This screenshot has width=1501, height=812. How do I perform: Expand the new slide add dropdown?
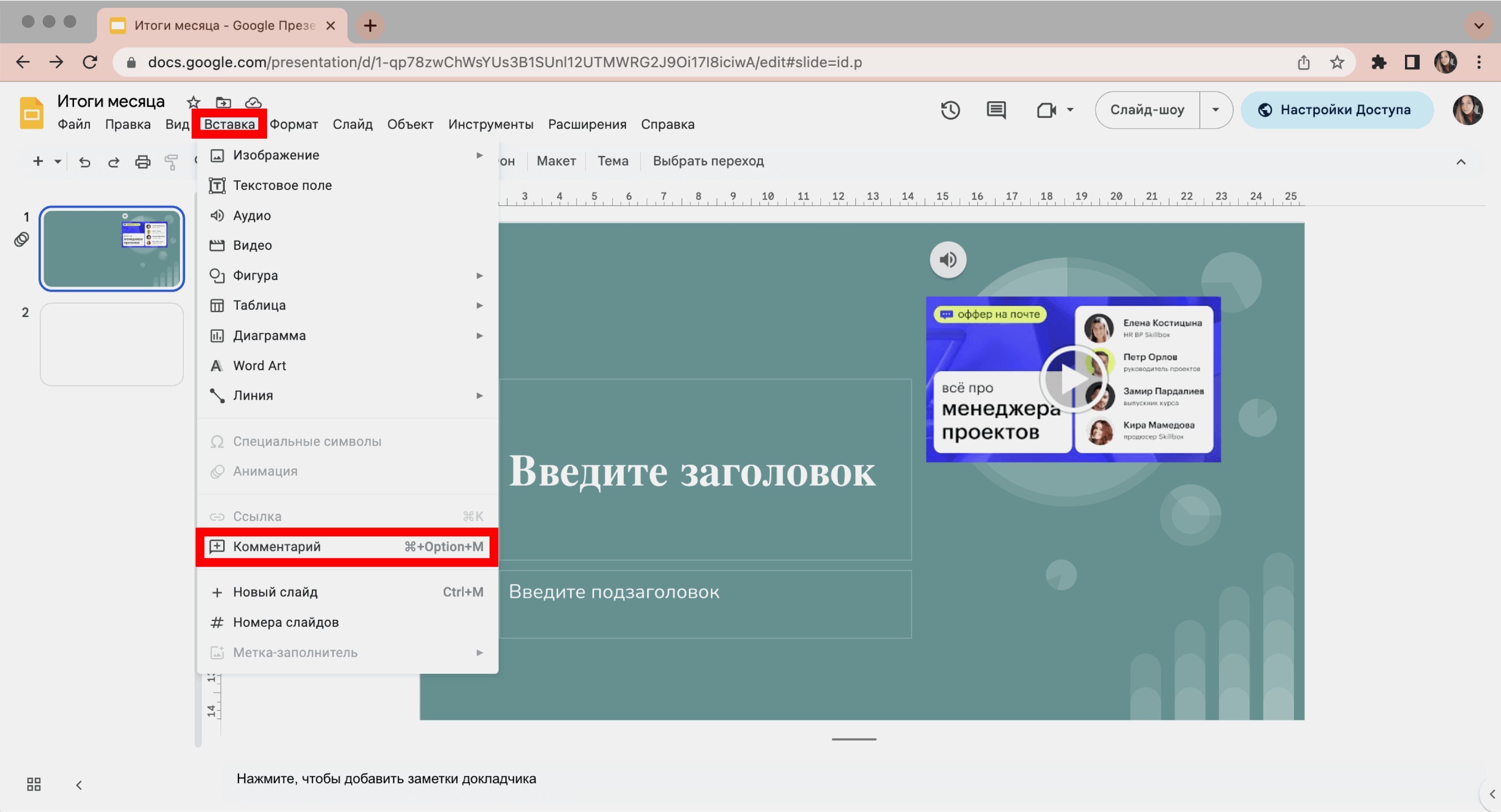(55, 161)
